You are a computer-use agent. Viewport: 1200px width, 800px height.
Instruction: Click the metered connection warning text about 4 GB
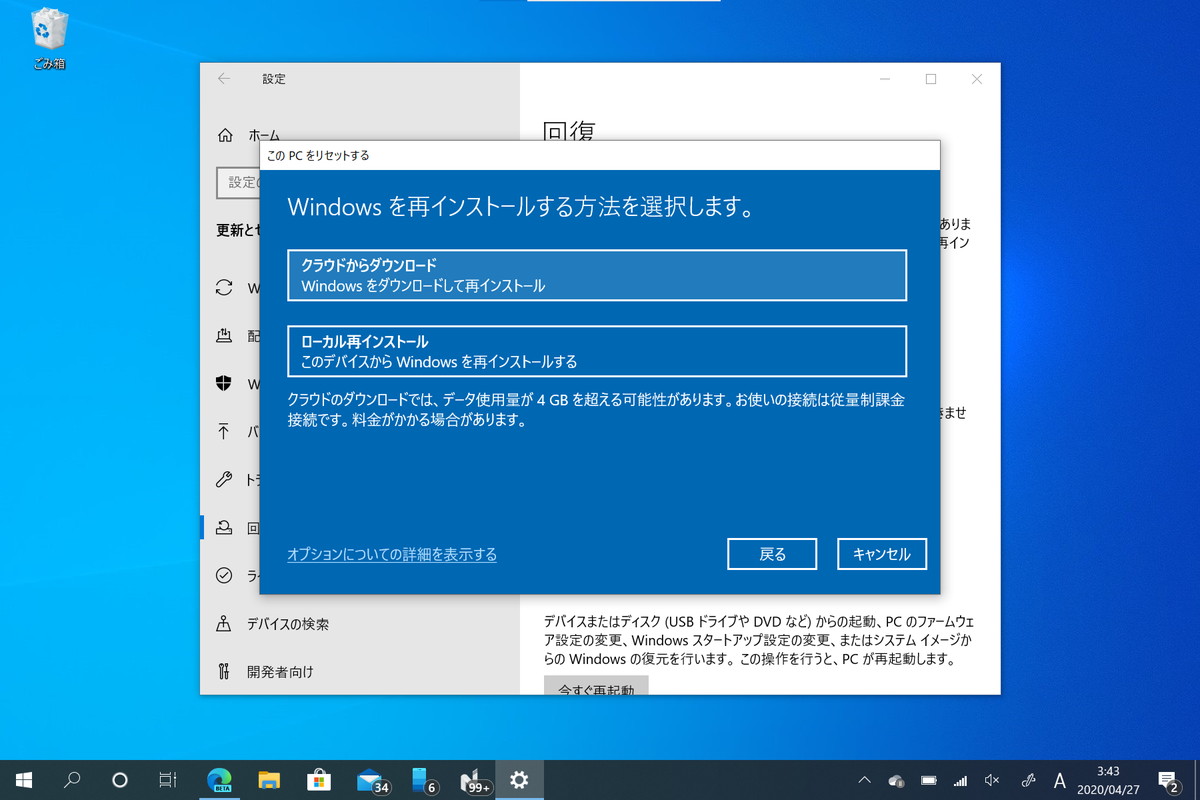(596, 410)
